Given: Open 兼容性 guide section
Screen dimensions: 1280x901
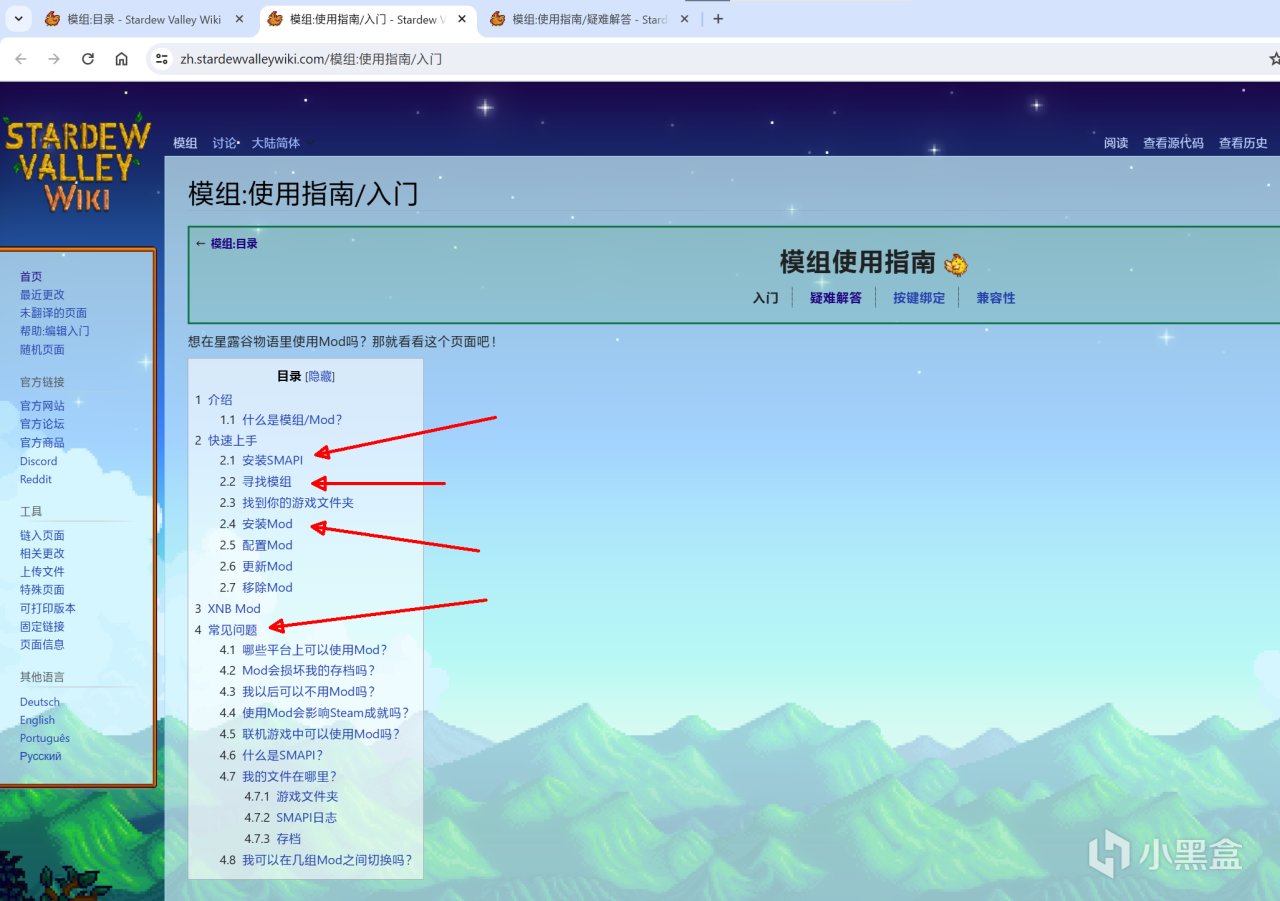Looking at the screenshot, I should pyautogui.click(x=996, y=298).
